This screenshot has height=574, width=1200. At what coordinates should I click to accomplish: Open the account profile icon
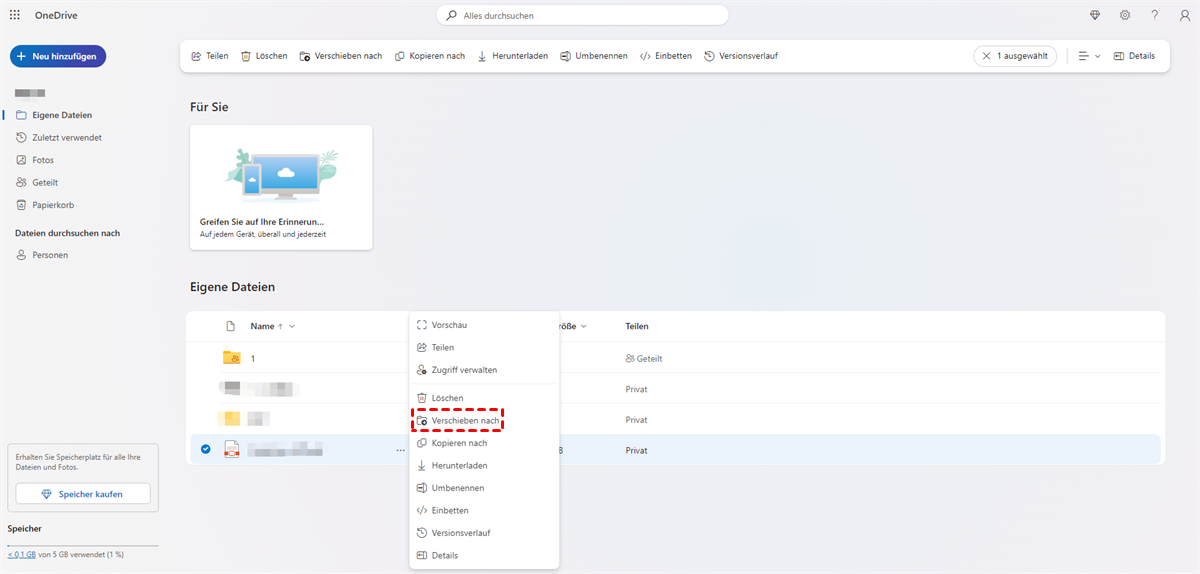pyautogui.click(x=1184, y=15)
